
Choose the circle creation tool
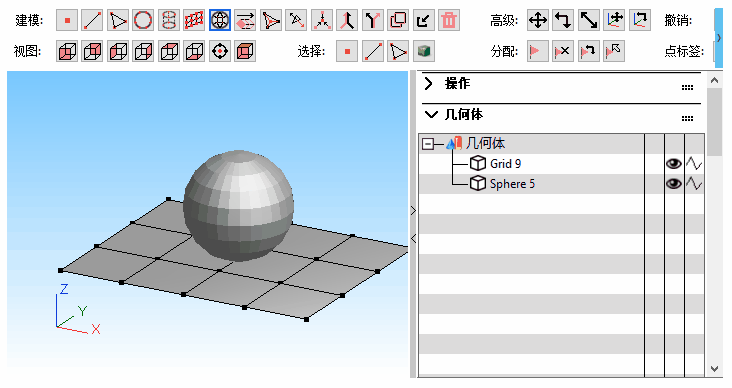click(x=143, y=20)
